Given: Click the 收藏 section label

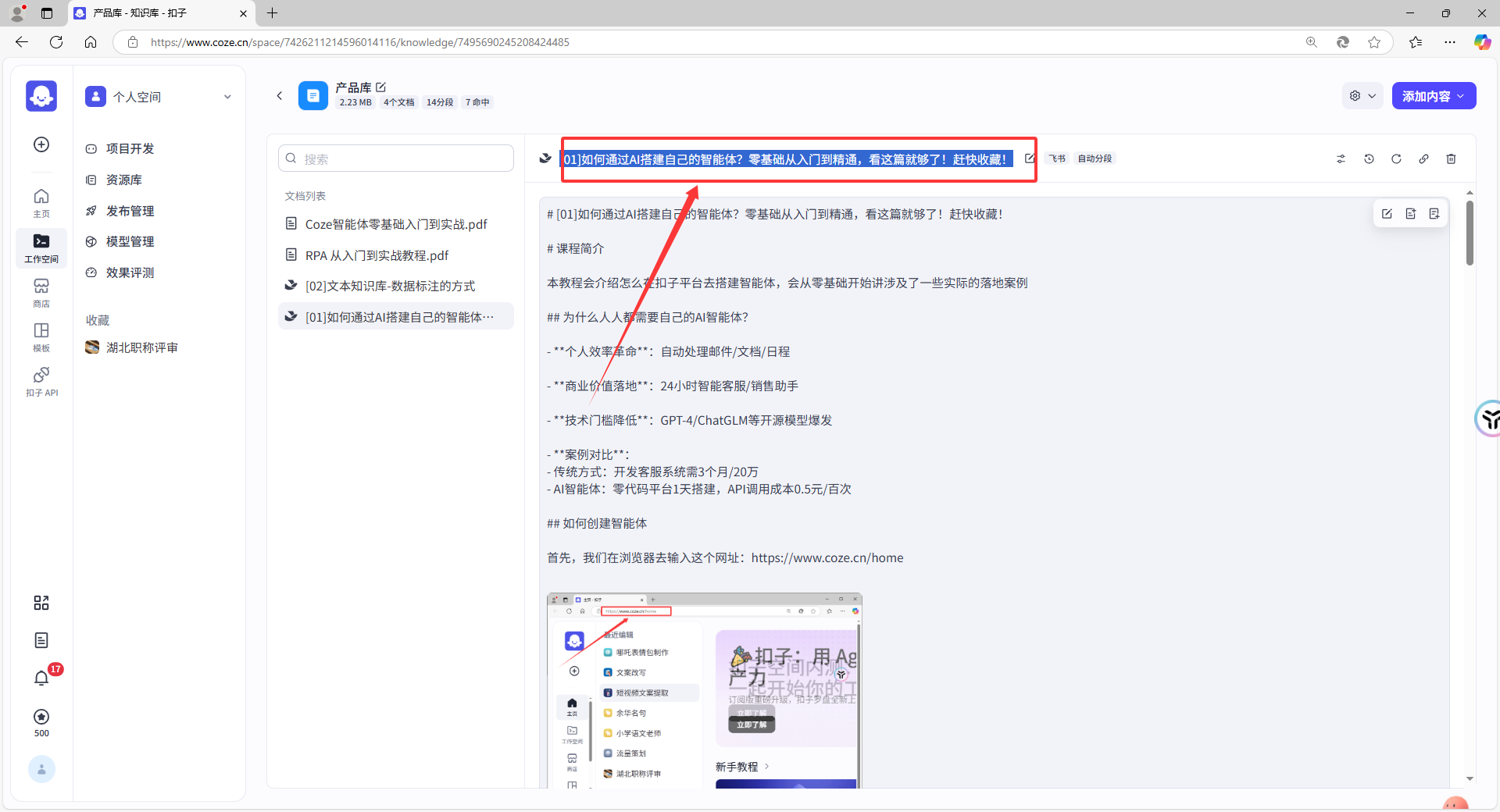Looking at the screenshot, I should point(98,320).
